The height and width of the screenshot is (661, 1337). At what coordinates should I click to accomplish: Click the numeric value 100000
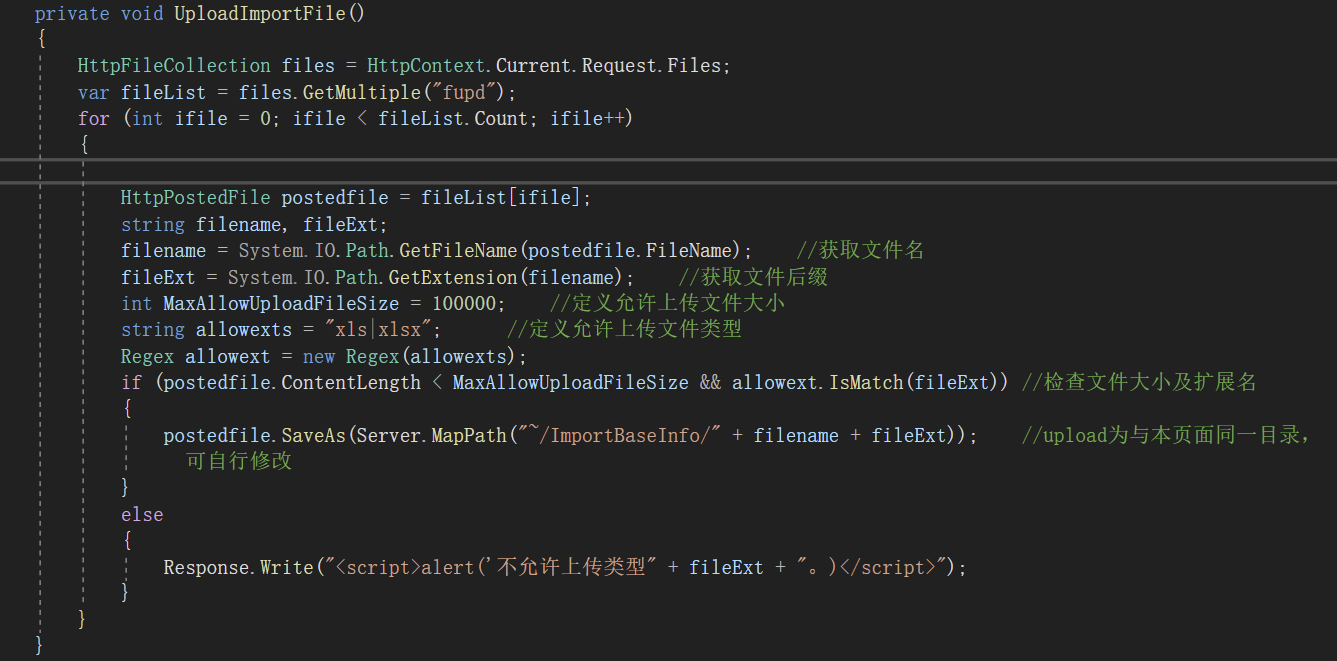tap(464, 302)
